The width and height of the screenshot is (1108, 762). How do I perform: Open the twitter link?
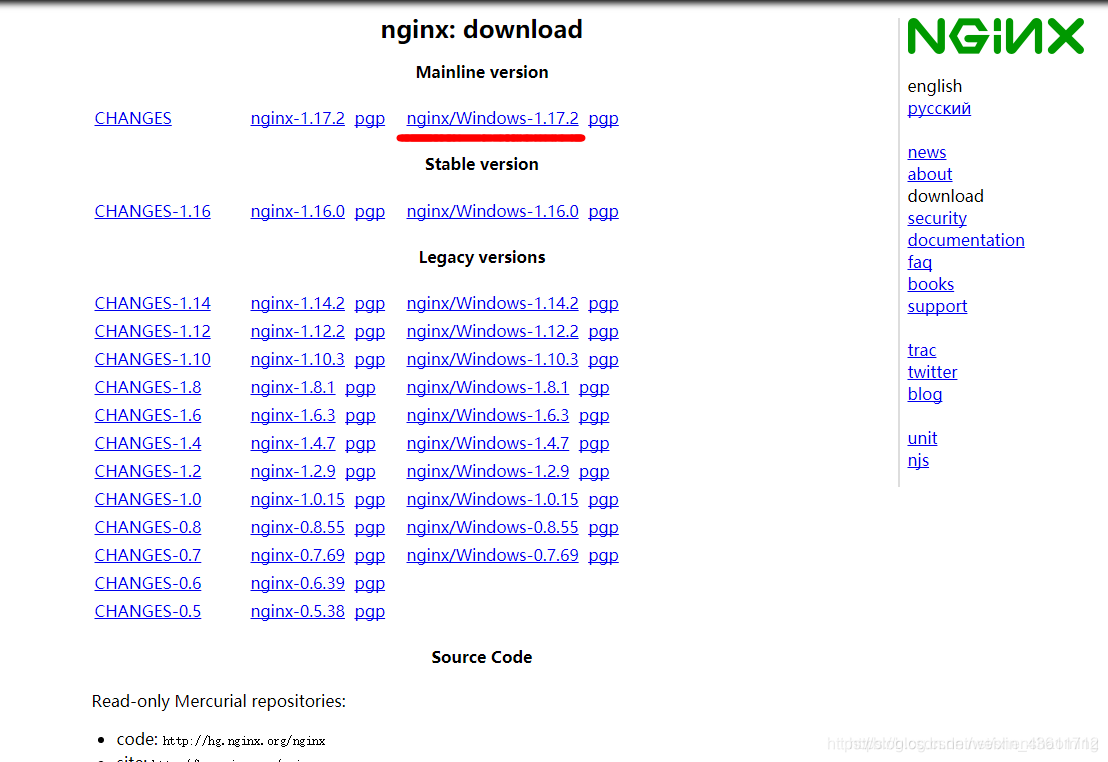932,373
